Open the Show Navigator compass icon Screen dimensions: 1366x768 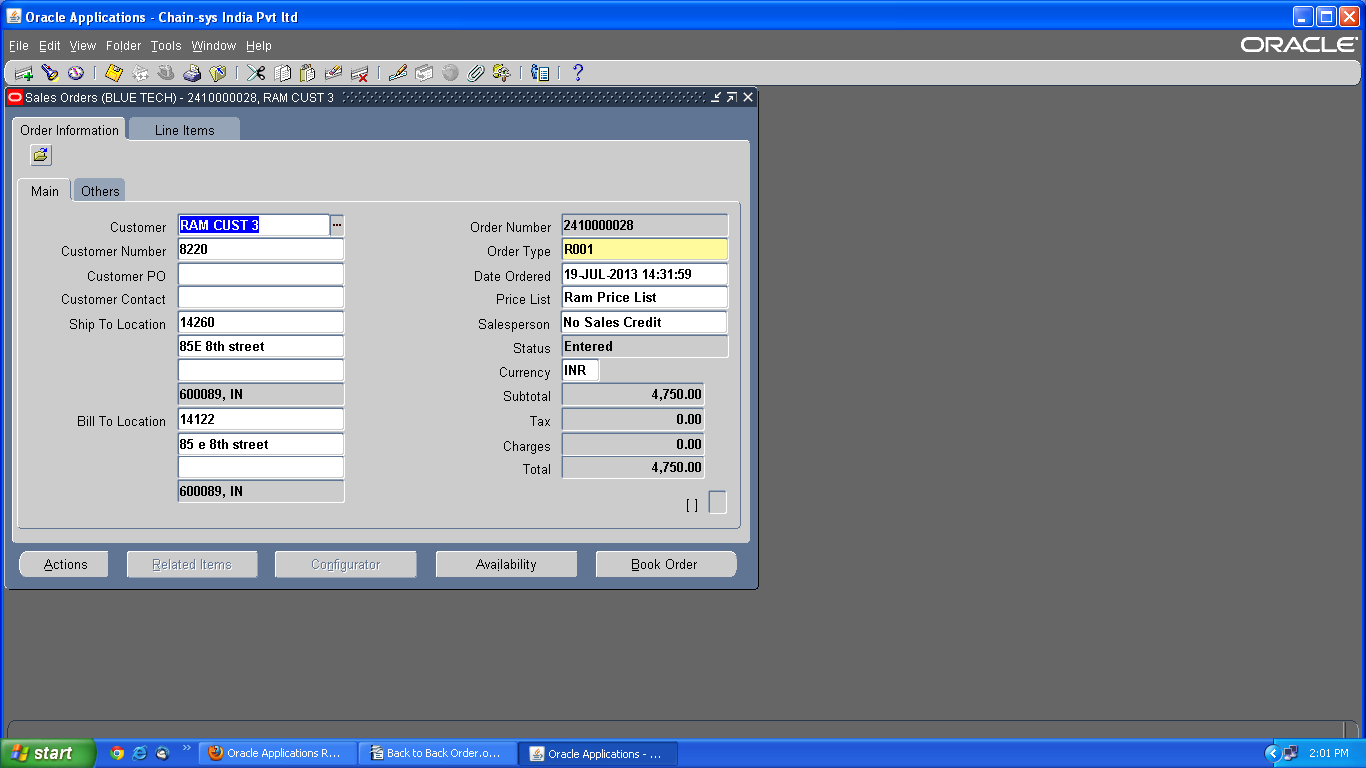pos(76,73)
